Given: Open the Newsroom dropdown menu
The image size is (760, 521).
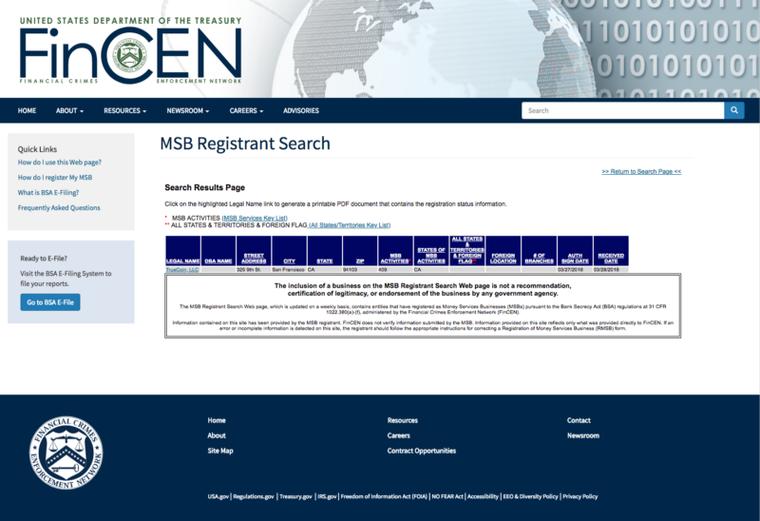Looking at the screenshot, I should 188,111.
